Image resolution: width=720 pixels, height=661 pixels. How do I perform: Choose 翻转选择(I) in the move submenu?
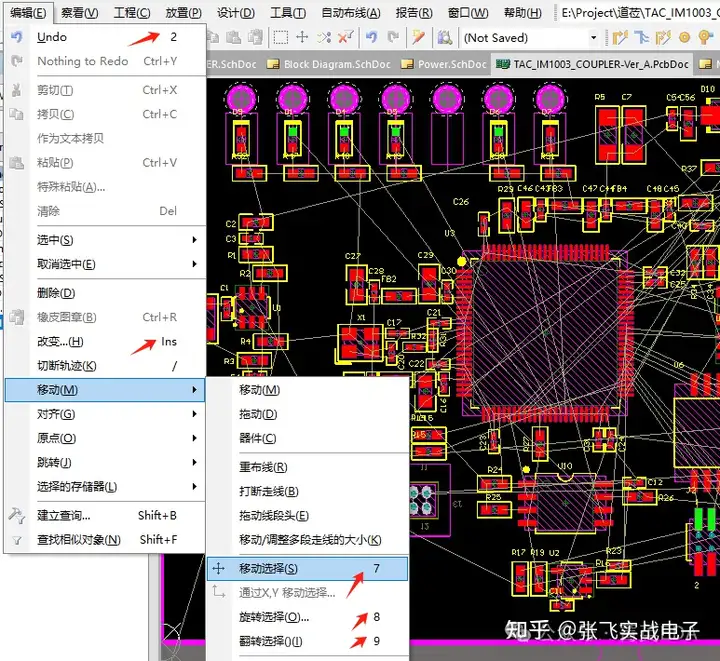pos(308,641)
